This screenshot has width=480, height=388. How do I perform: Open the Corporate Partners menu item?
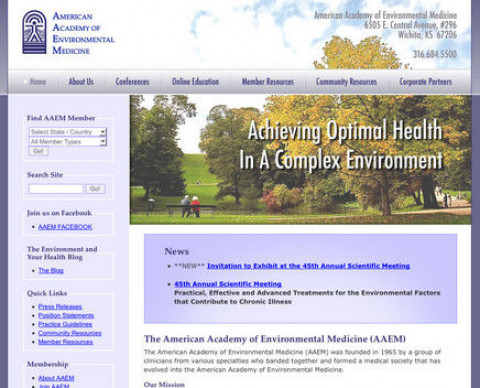426,82
